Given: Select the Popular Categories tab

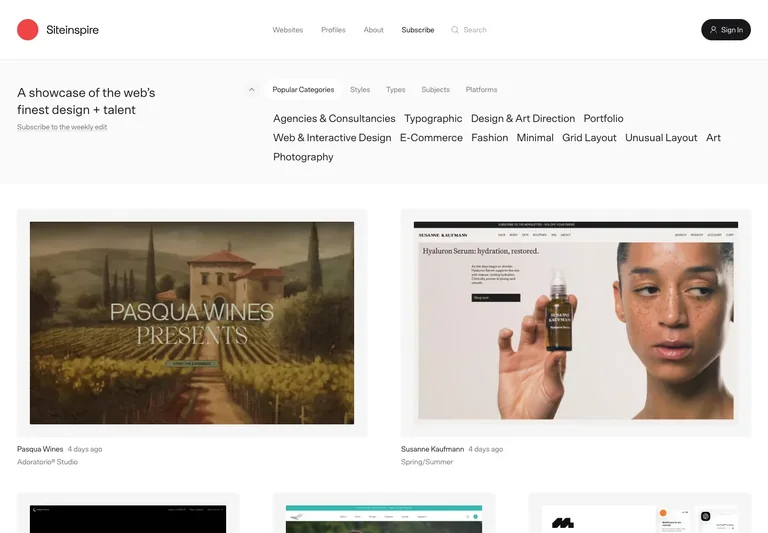Looking at the screenshot, I should coord(303,90).
